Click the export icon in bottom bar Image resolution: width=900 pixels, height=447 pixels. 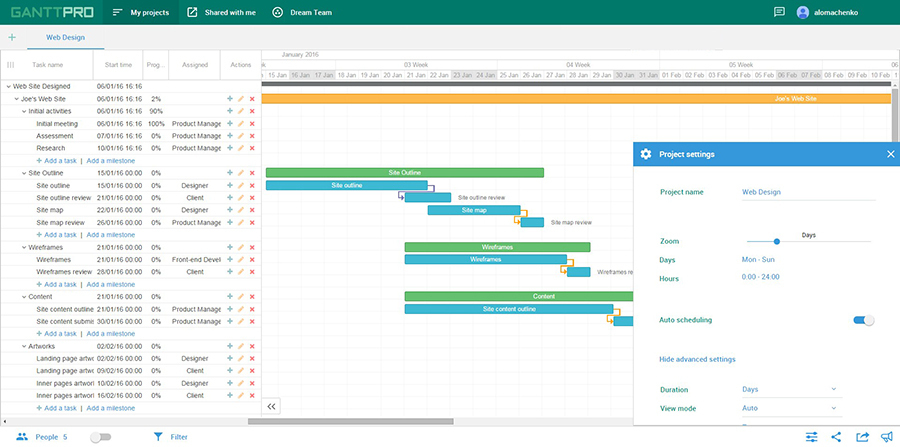[x=862, y=437]
